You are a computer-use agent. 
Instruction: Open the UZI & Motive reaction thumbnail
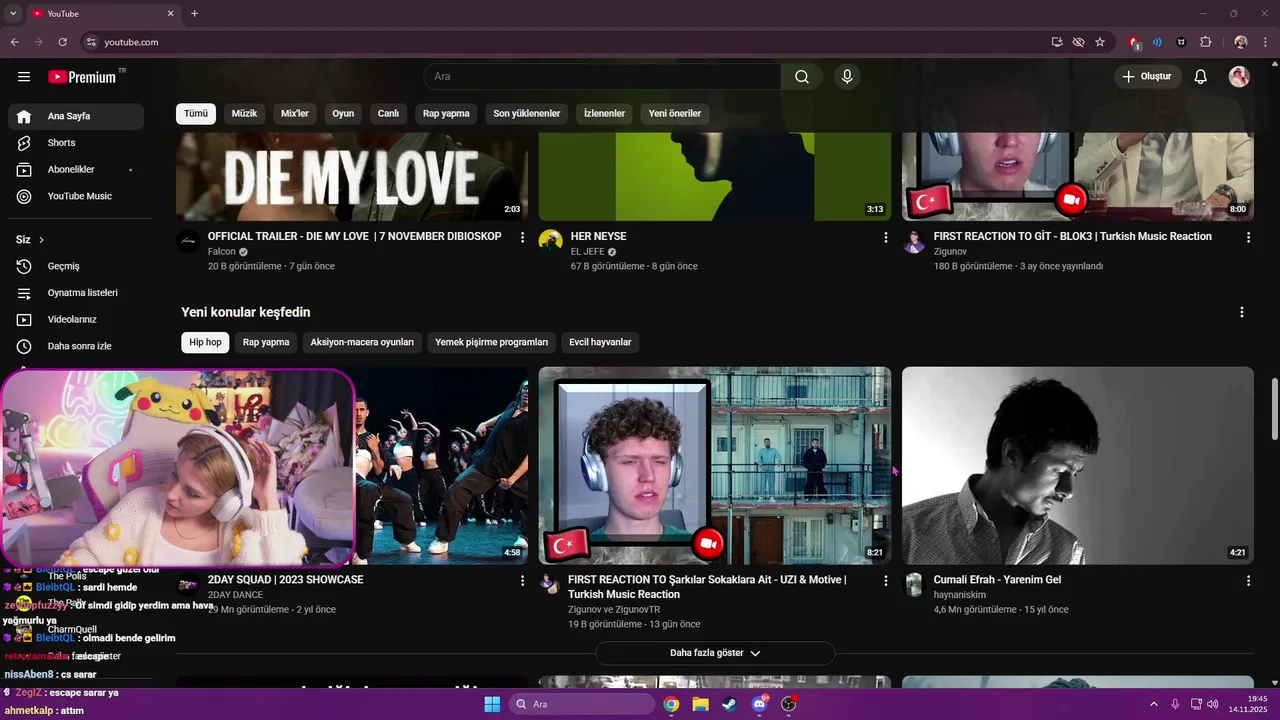tap(715, 465)
